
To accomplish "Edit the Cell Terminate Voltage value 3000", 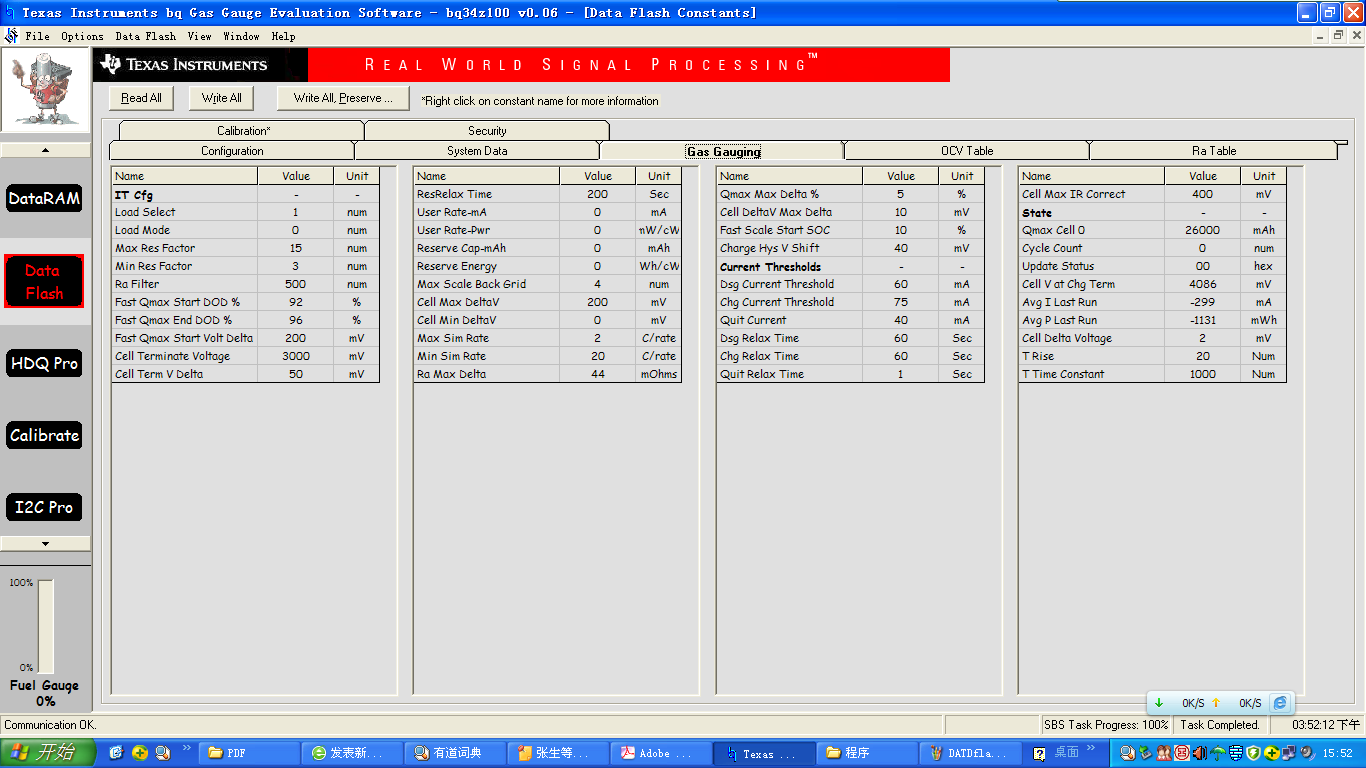I will [296, 356].
